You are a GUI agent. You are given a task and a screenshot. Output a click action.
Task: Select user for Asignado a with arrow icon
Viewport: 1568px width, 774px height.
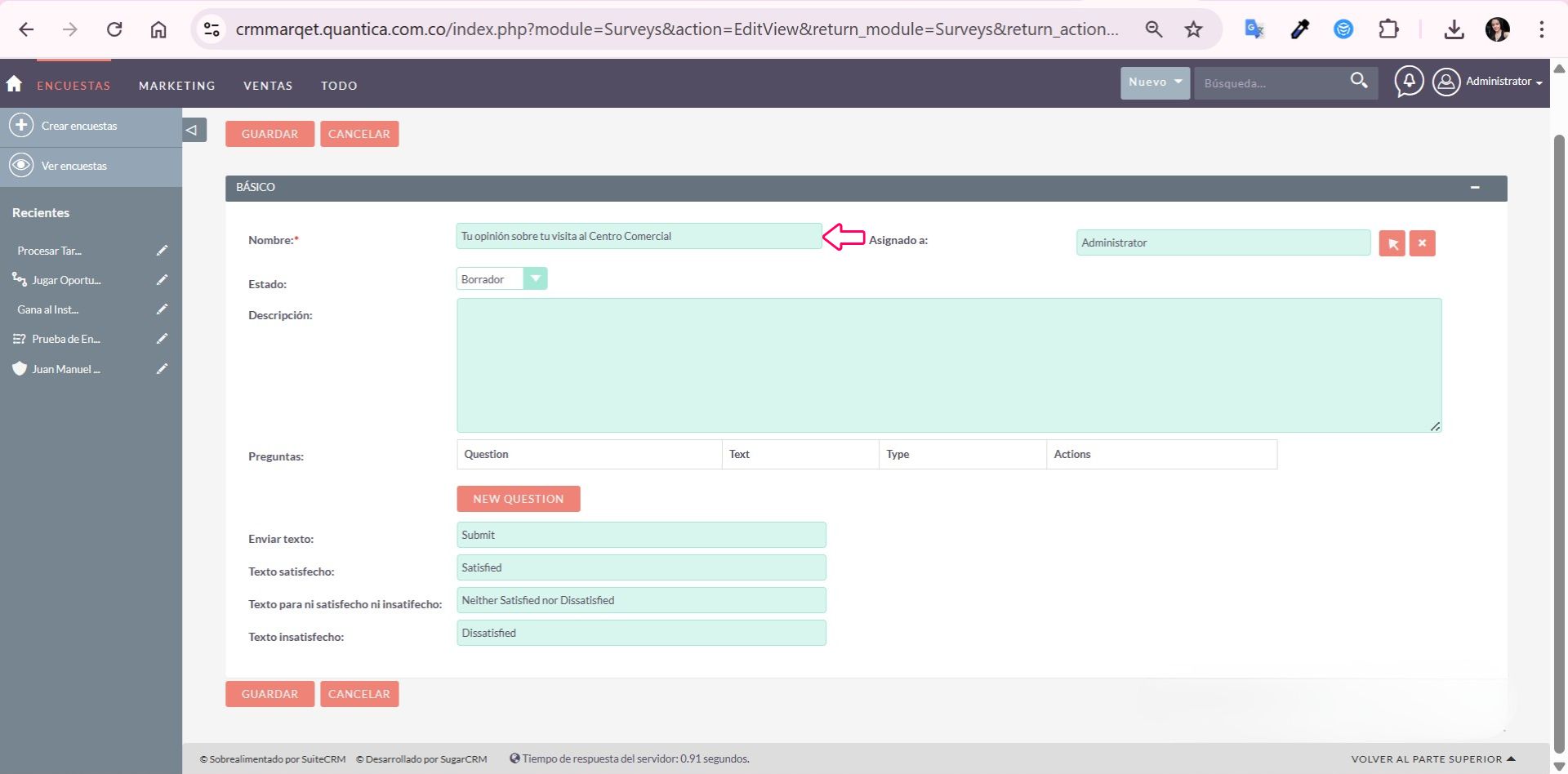coord(1392,243)
